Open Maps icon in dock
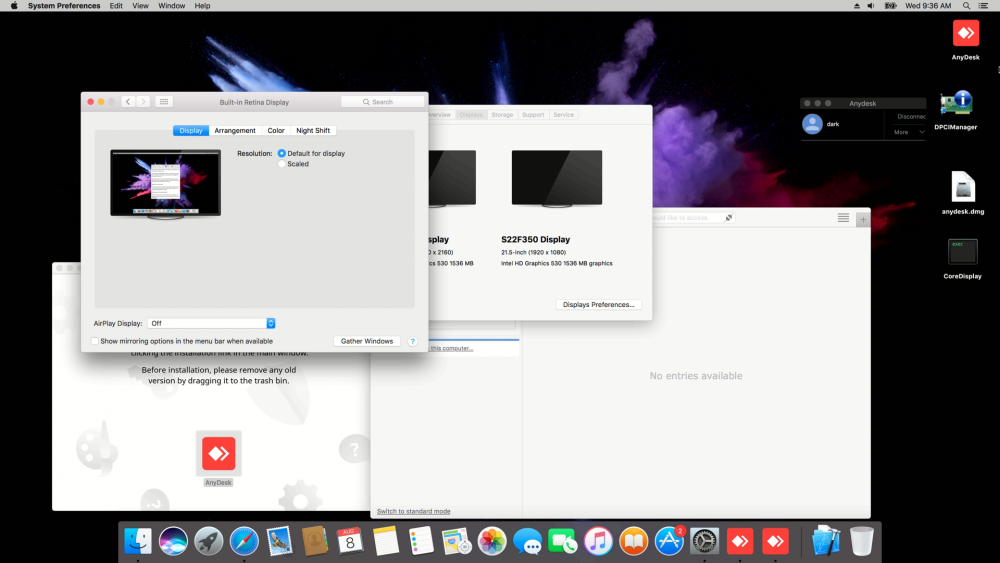Image resolution: width=1000 pixels, height=563 pixels. coord(456,541)
